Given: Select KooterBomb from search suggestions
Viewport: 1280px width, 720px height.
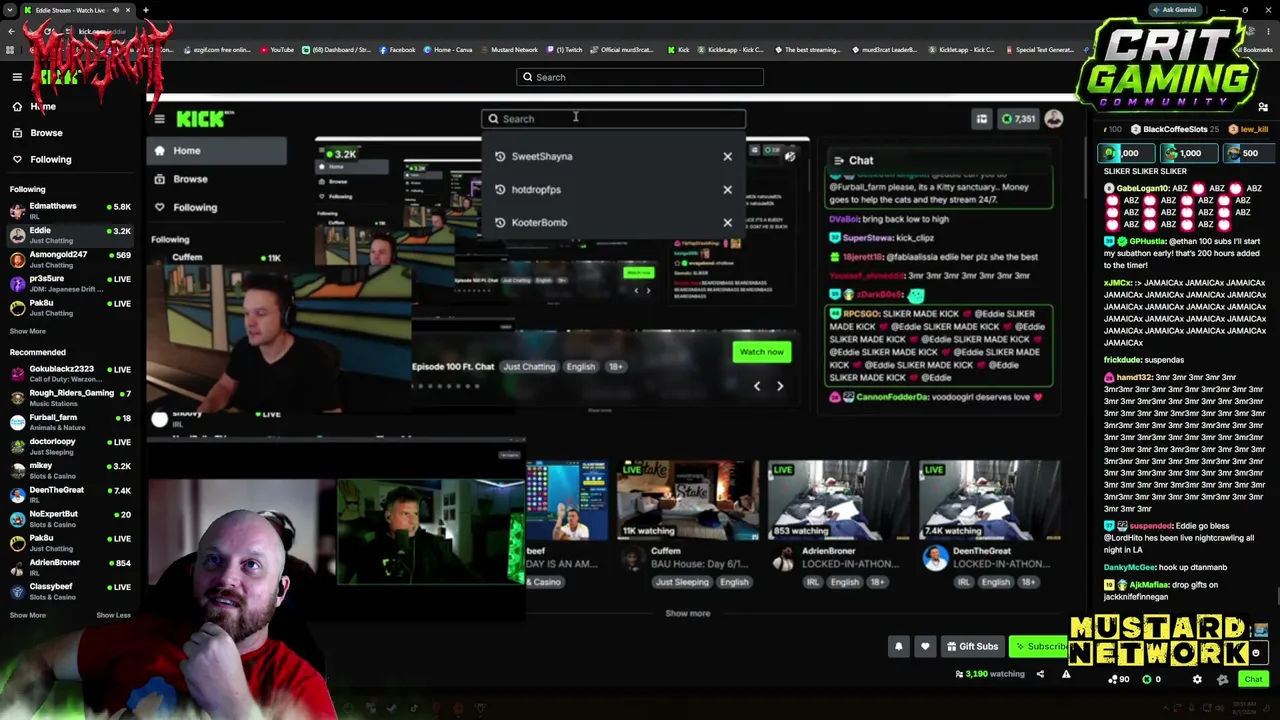Looking at the screenshot, I should (539, 223).
